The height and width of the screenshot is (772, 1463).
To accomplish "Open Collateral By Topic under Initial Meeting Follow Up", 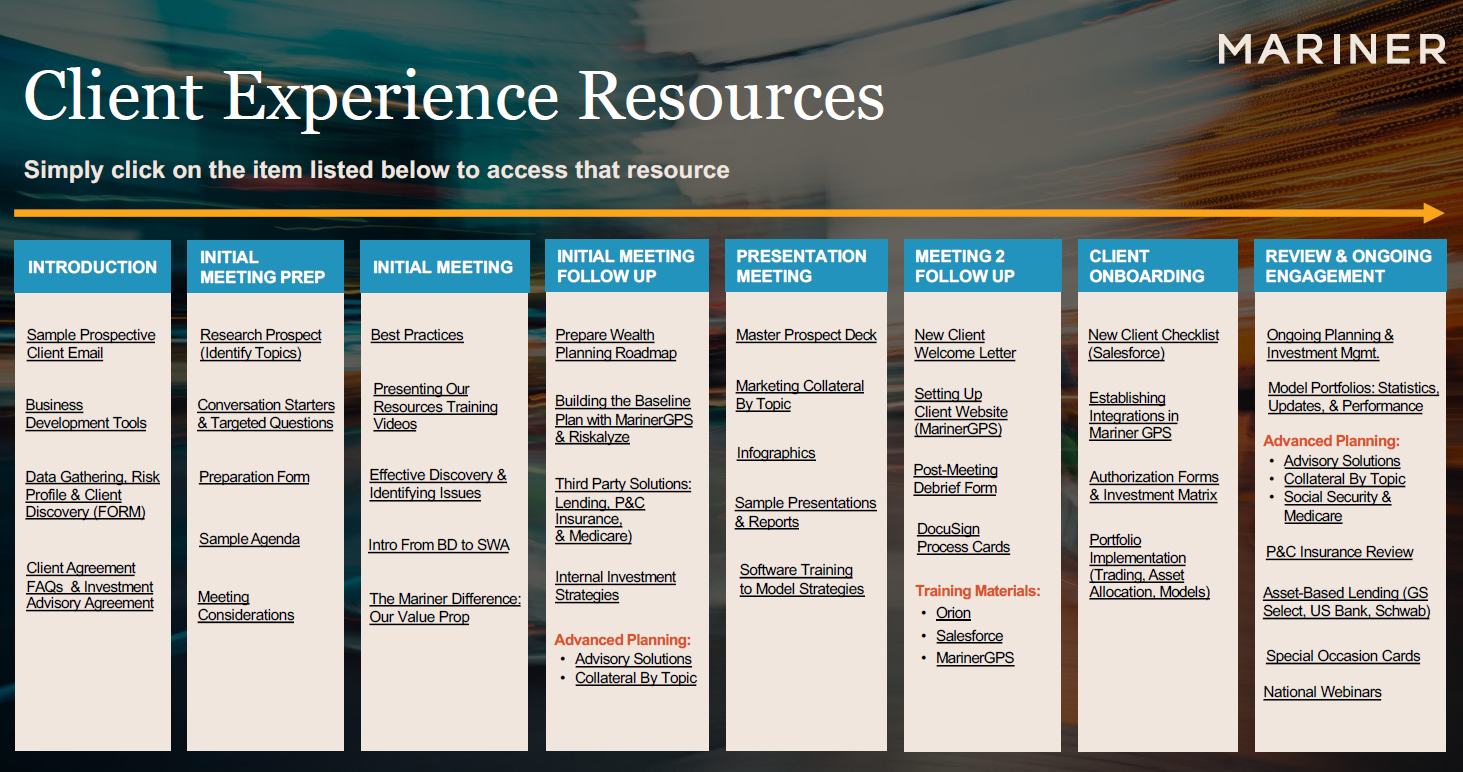I will point(636,678).
